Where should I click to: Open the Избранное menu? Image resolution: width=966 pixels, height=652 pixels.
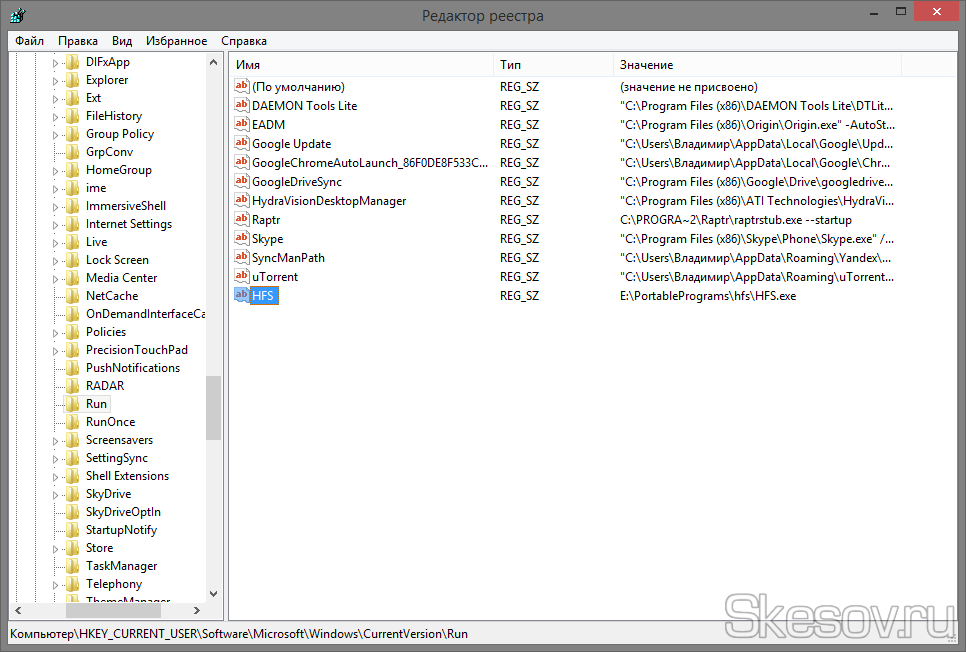[176, 41]
